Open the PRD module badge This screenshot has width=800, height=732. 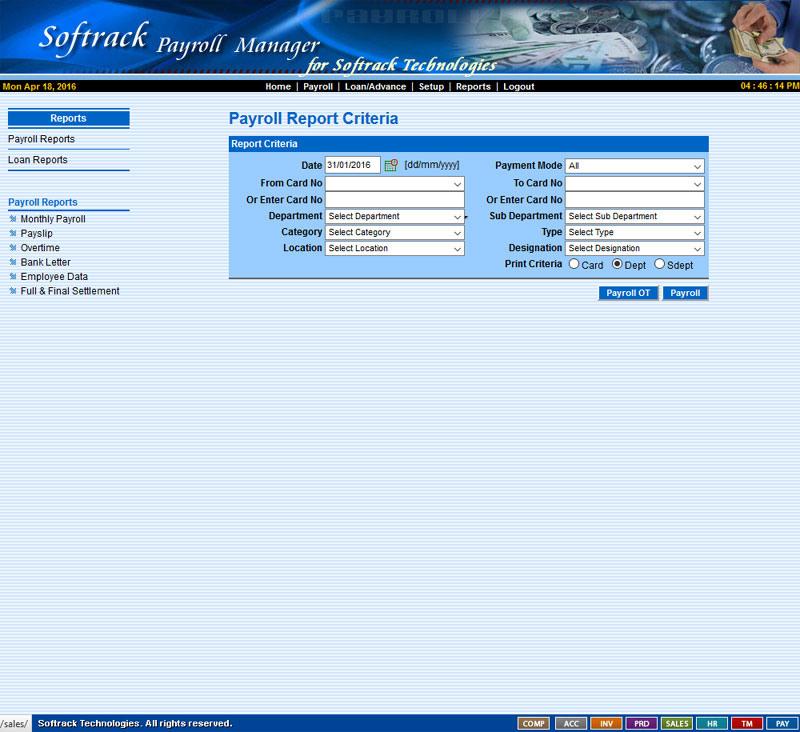coord(641,723)
